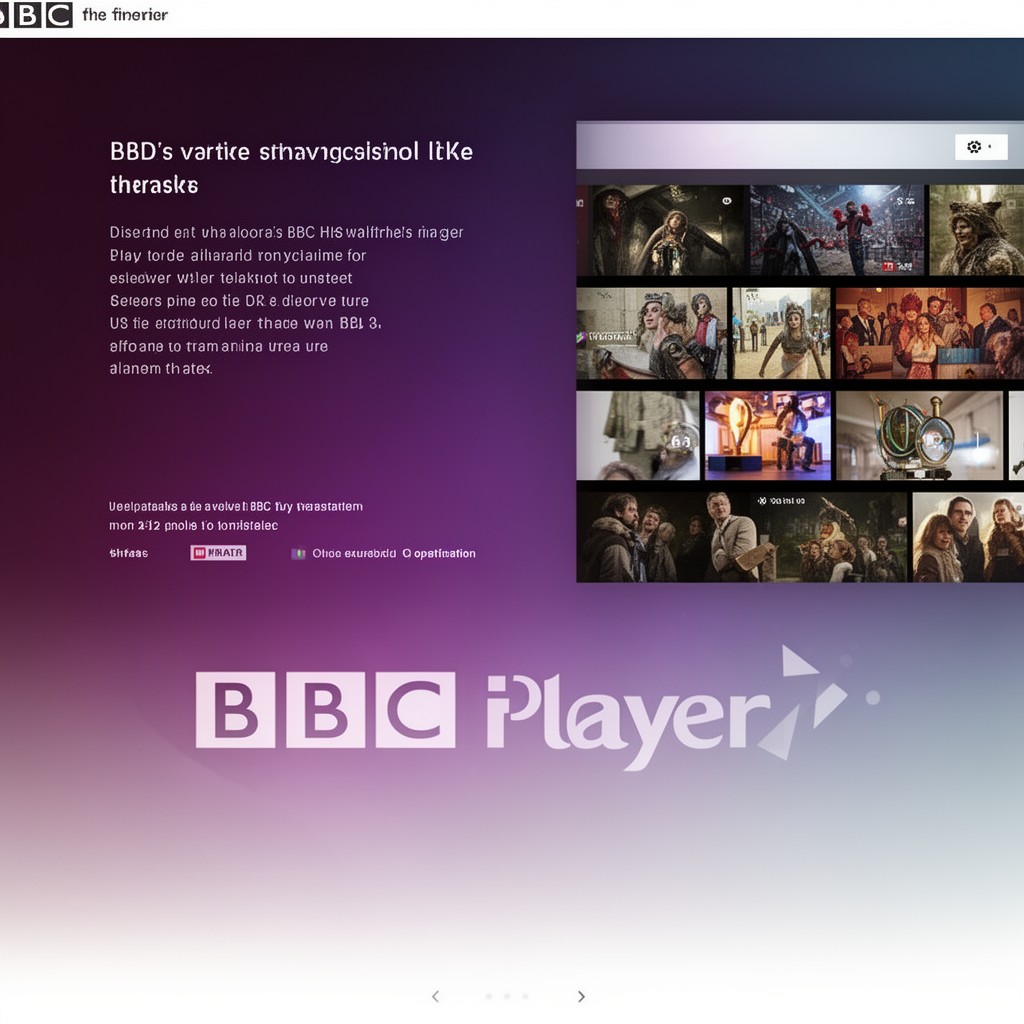
Task: Open the two costumed women thumbnail
Action: click(x=652, y=333)
